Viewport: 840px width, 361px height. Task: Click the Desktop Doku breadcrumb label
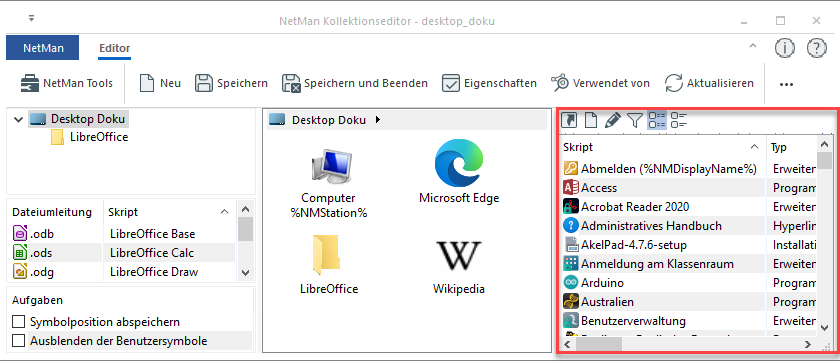328,120
